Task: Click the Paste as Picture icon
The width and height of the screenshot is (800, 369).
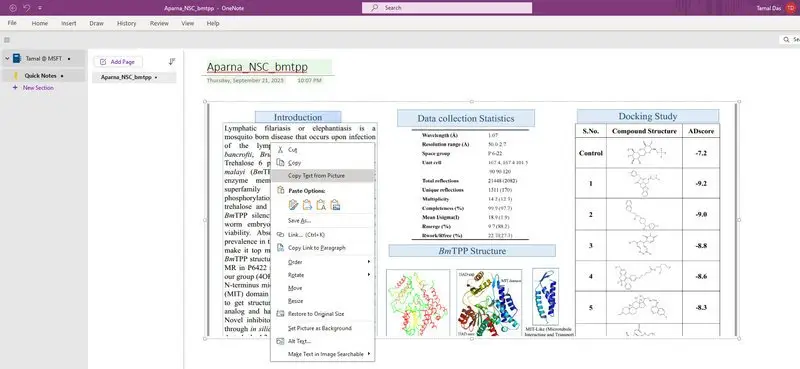Action: [335, 205]
